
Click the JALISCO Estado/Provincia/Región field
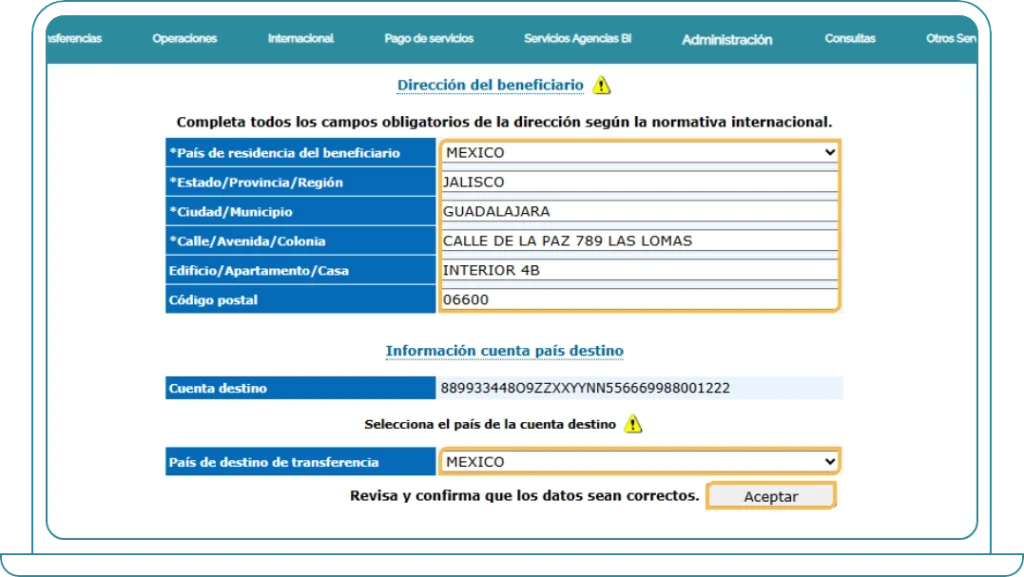(640, 182)
